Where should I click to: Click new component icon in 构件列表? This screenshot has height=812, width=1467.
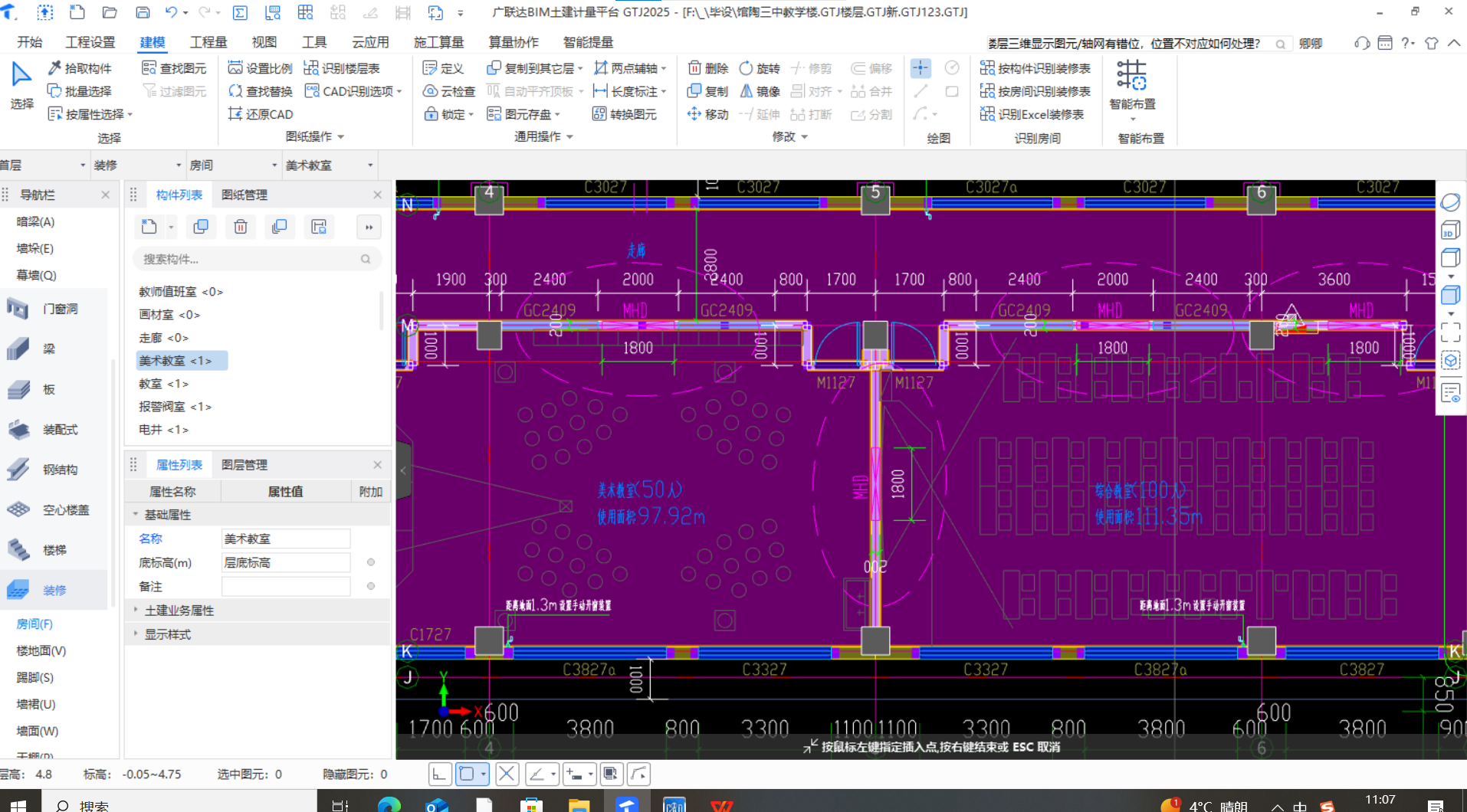(x=149, y=227)
